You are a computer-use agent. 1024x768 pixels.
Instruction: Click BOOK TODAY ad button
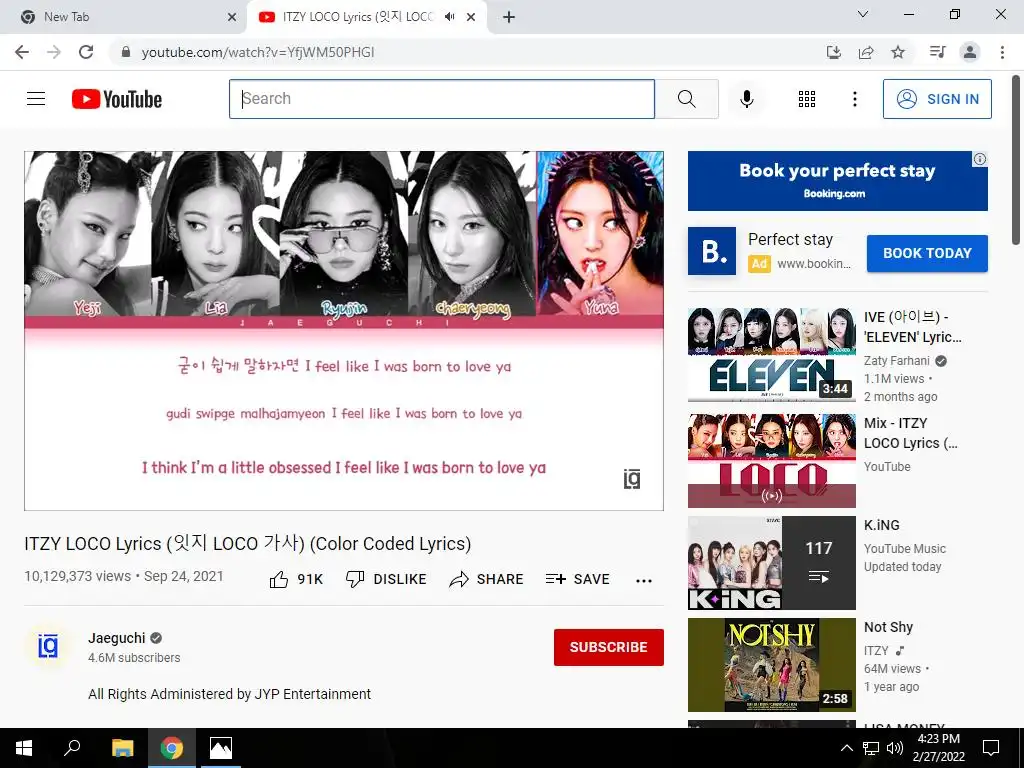pos(927,253)
